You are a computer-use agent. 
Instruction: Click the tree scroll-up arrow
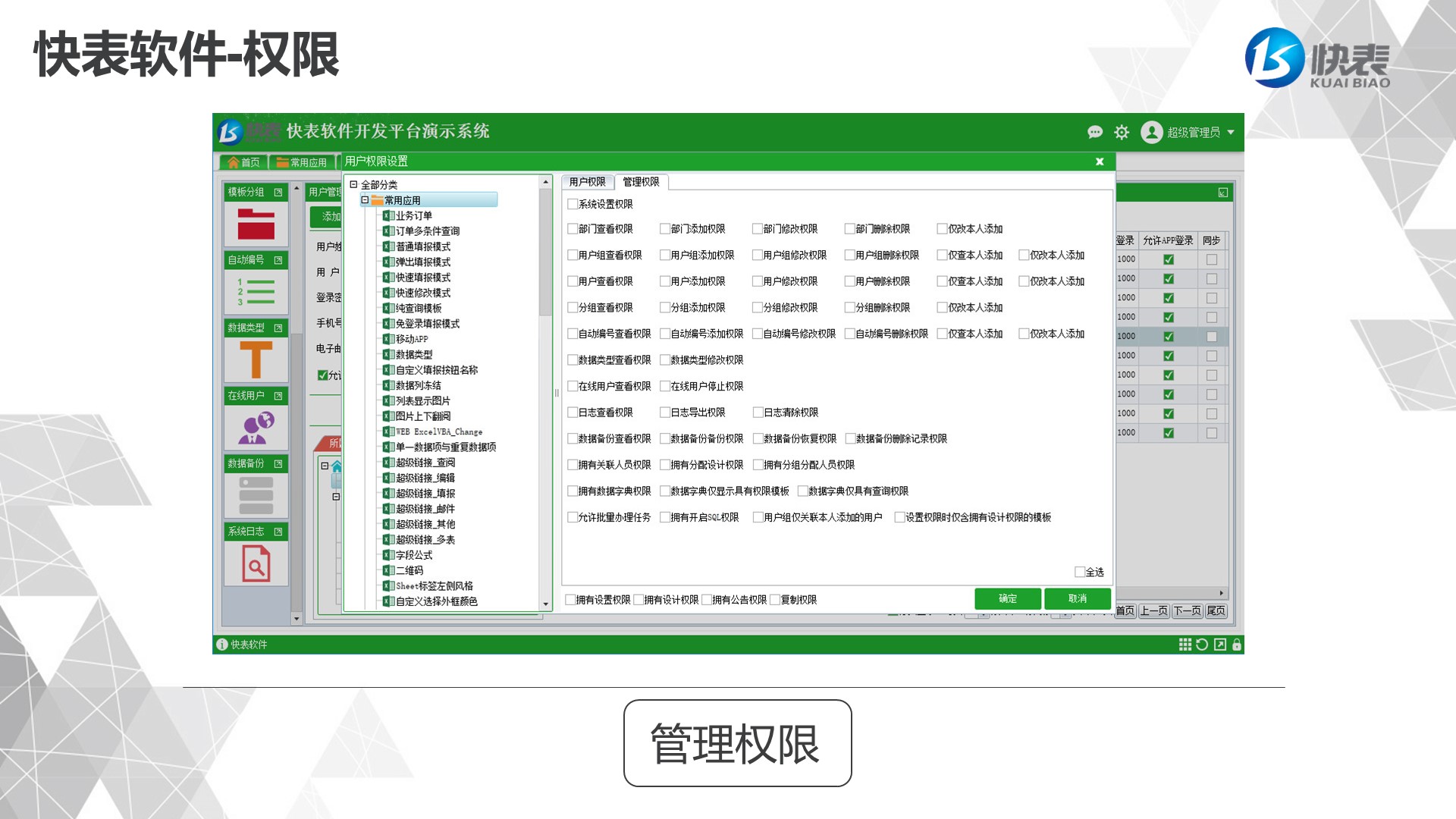(545, 182)
